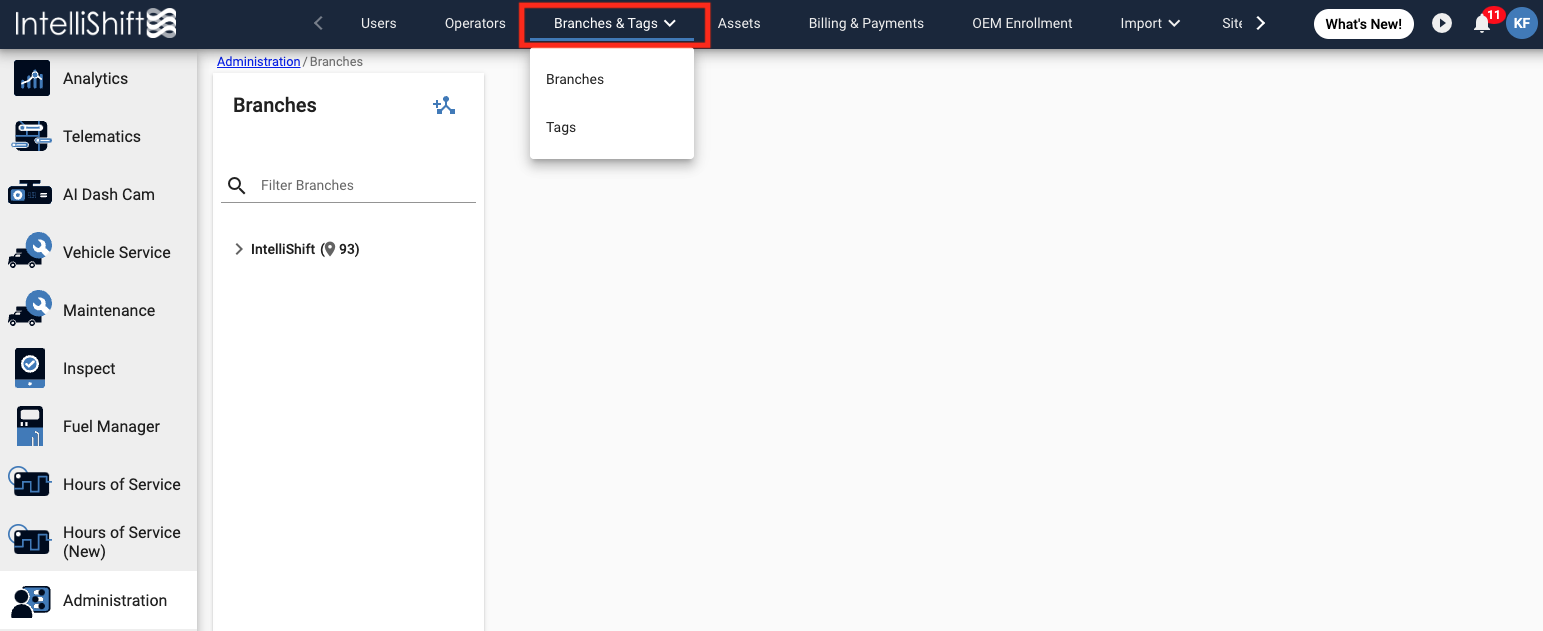1543x631 pixels.
Task: Follow the Administration breadcrumb link
Action: tap(258, 62)
